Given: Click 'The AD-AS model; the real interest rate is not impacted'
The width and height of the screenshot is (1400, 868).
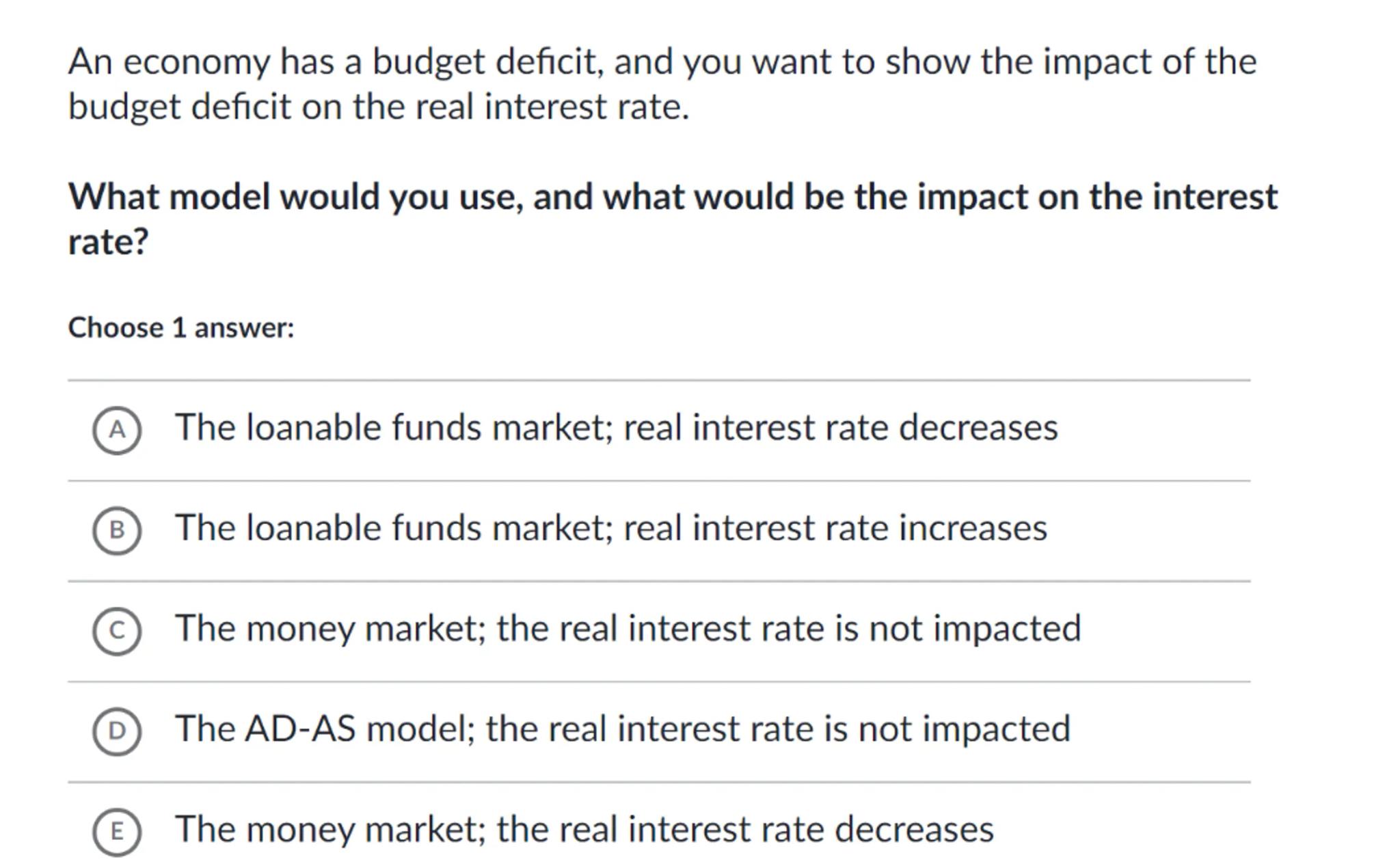Looking at the screenshot, I should (622, 729).
